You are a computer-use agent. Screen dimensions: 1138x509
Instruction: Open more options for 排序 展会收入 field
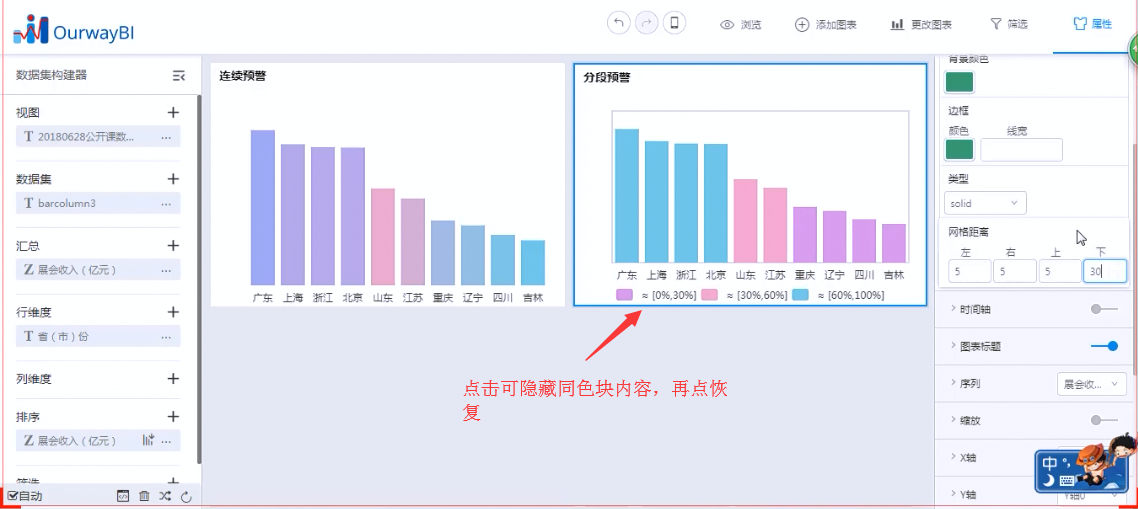tap(166, 440)
